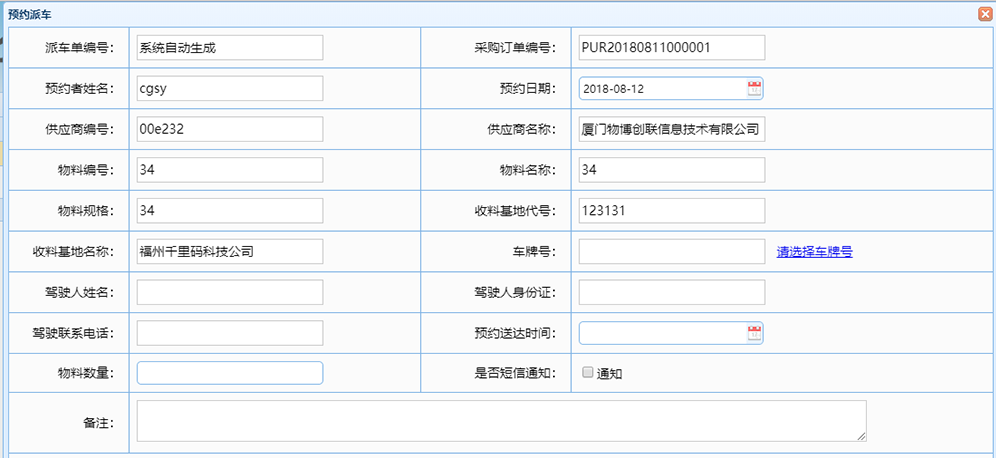Click the 请选择车牌号 link
This screenshot has height=458, width=996.
(814, 252)
